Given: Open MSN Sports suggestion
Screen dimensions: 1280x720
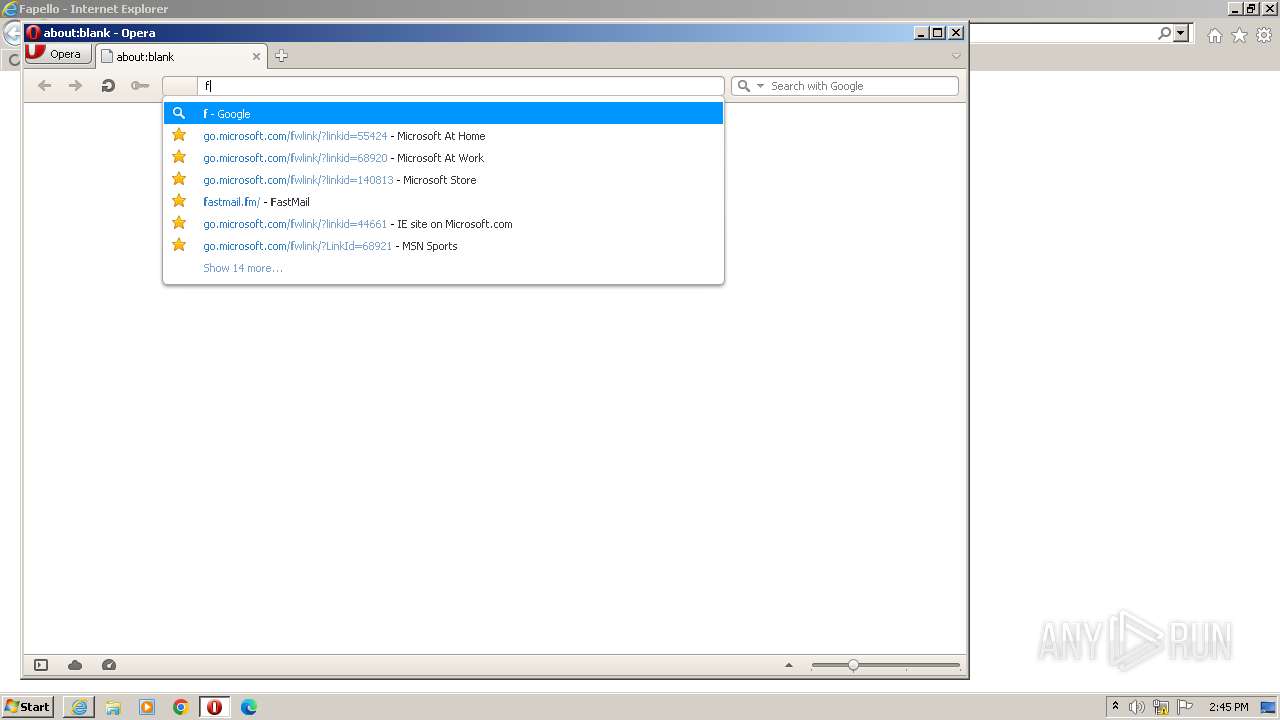Looking at the screenshot, I should (443, 246).
